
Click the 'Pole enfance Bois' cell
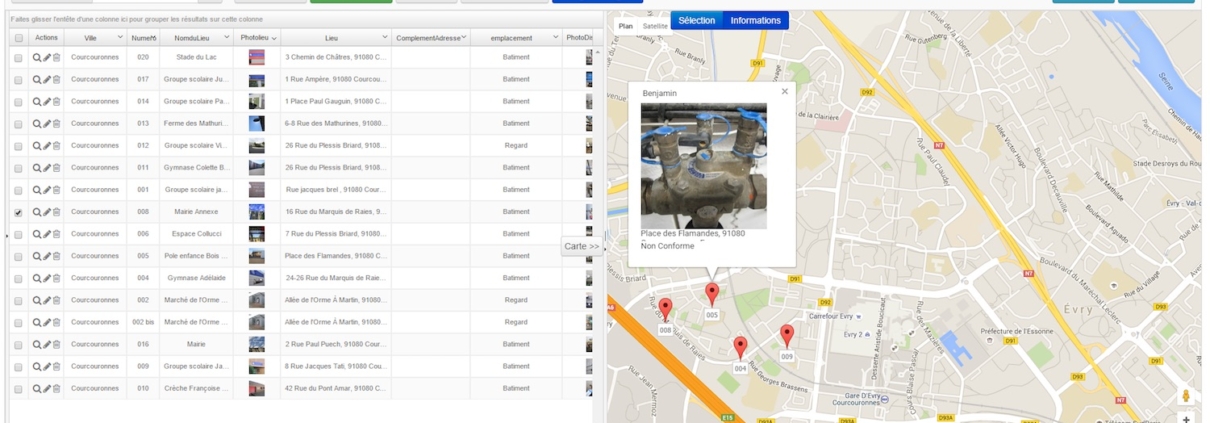197,256
